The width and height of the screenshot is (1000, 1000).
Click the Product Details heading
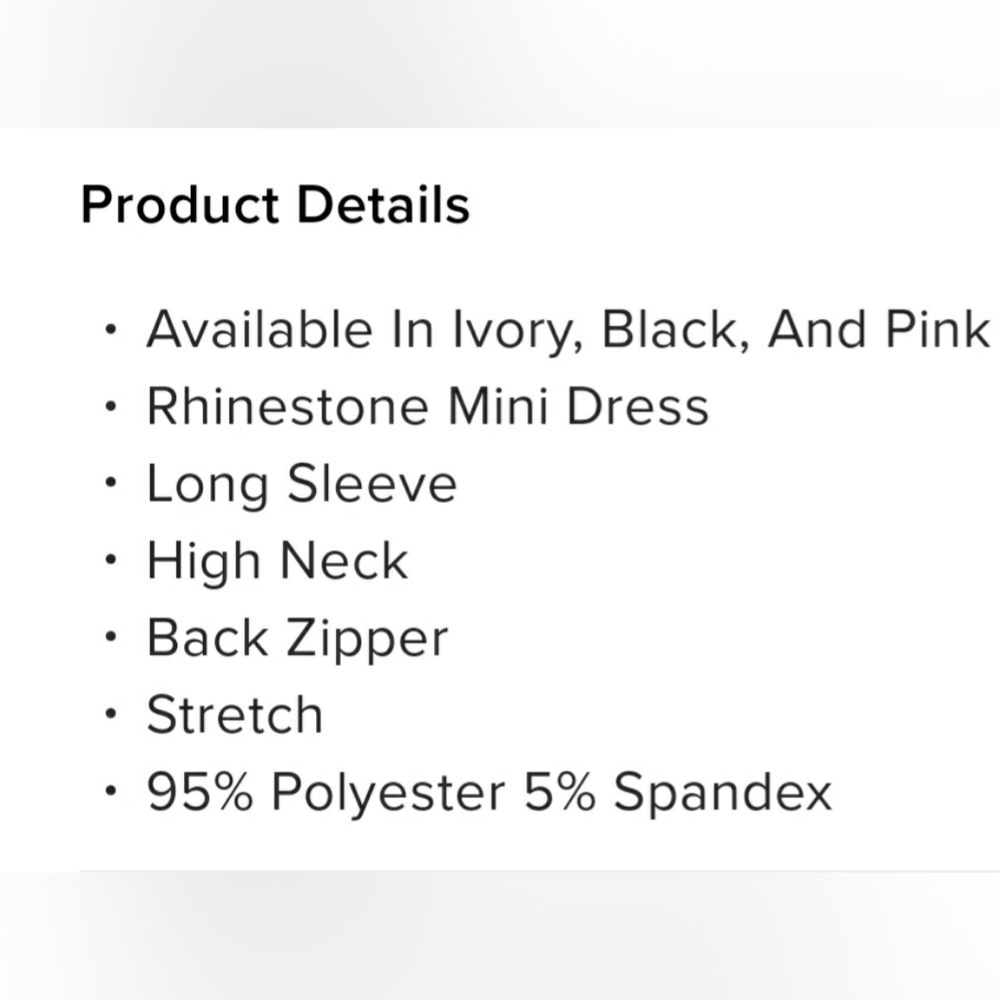[x=275, y=204]
